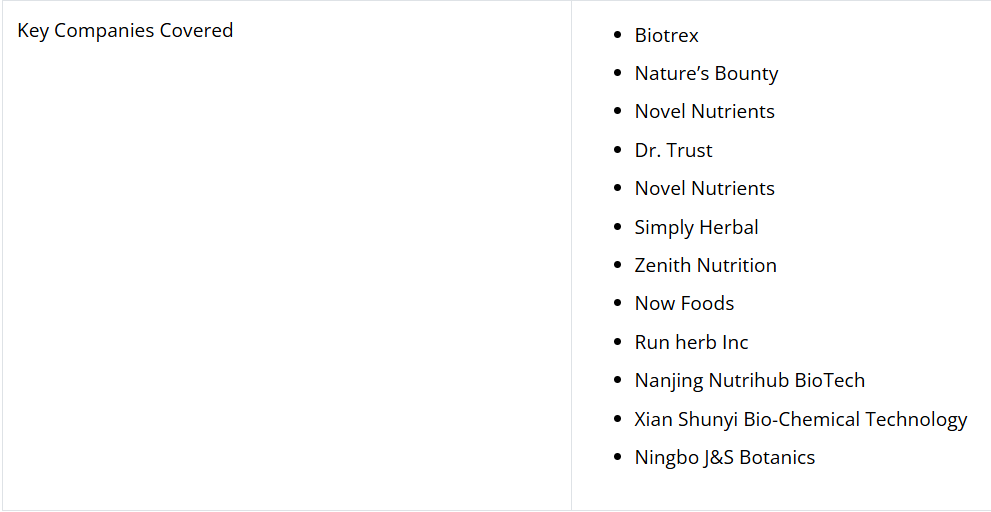Click the bullet point before Biotrex
The width and height of the screenshot is (991, 512).
618,37
